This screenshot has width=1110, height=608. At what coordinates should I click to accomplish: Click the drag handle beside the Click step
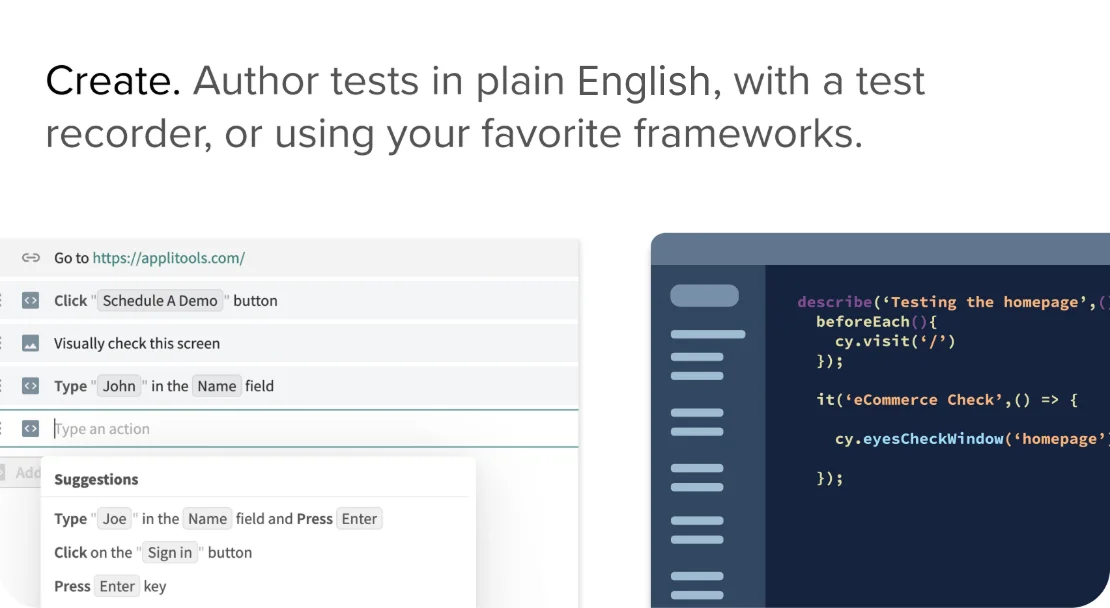point(5,300)
